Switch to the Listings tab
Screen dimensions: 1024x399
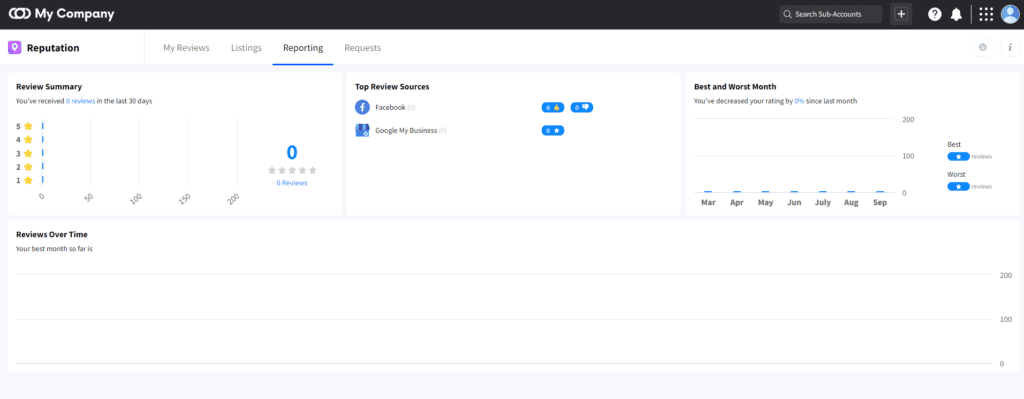pos(246,48)
